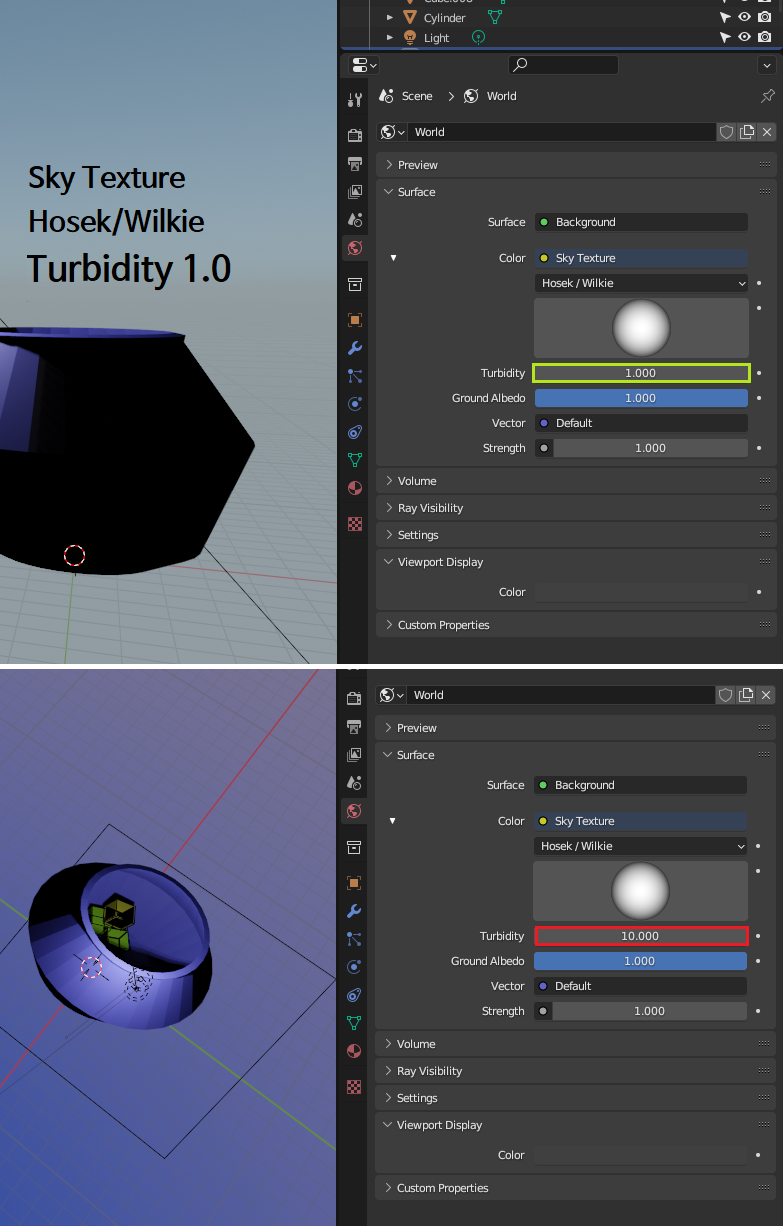Click the Default vector input, upper editor
The image size is (783, 1226).
point(641,423)
